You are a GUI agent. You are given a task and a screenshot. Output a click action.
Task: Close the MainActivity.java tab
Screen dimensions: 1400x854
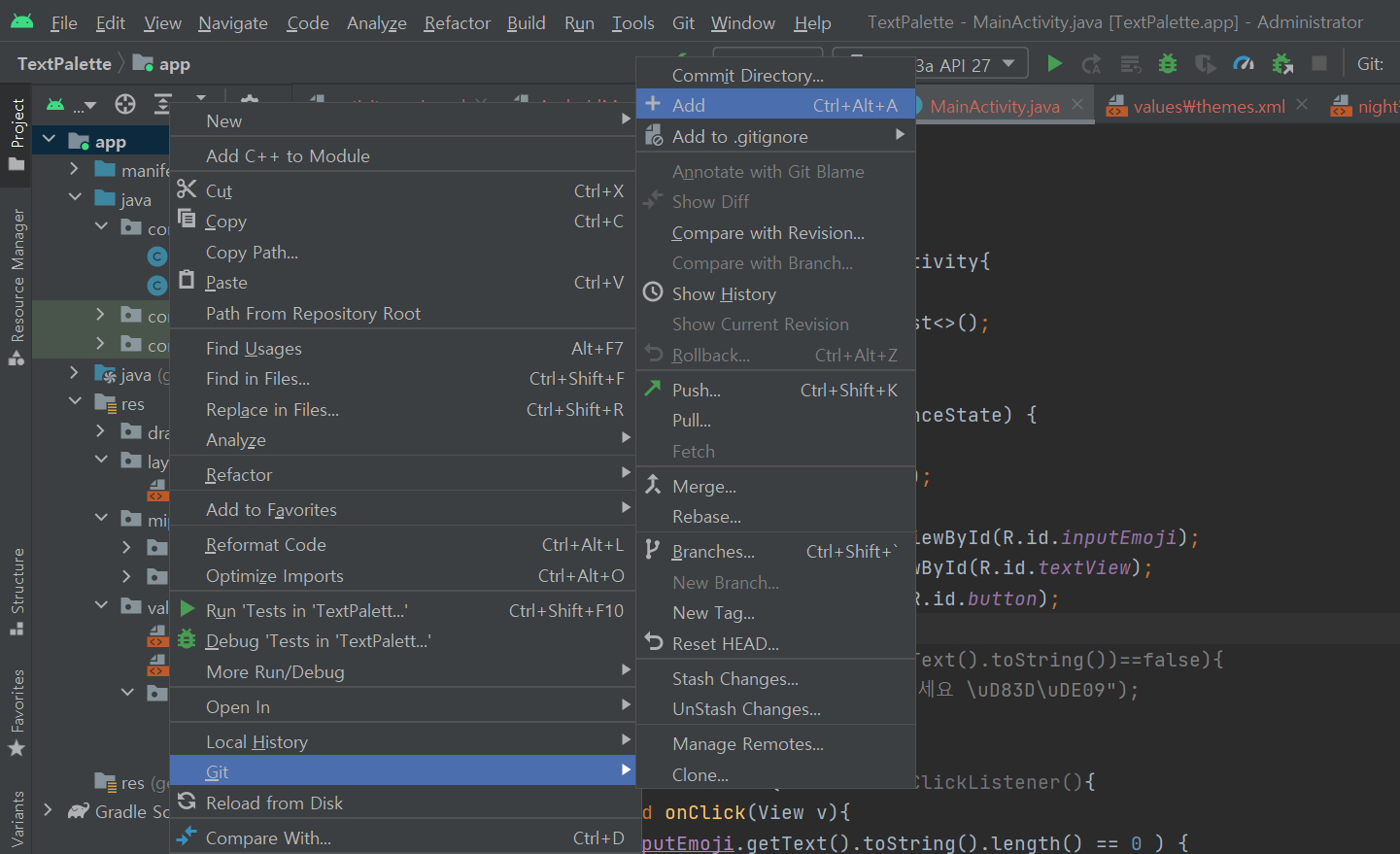[1077, 104]
